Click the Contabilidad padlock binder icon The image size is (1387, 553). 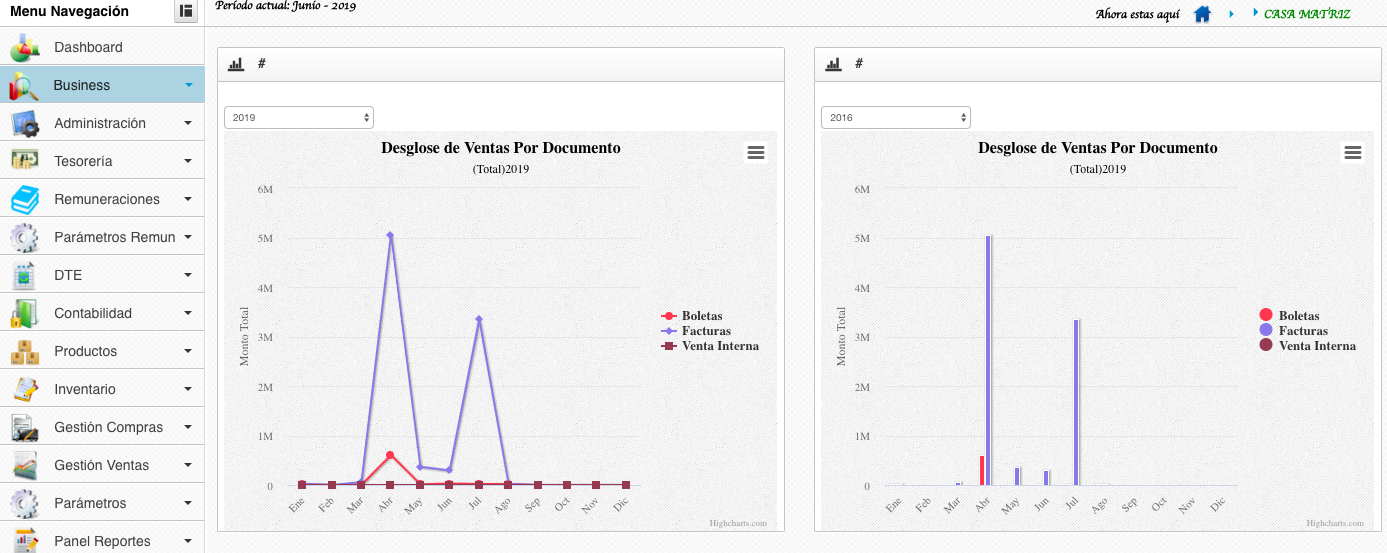(x=24, y=313)
